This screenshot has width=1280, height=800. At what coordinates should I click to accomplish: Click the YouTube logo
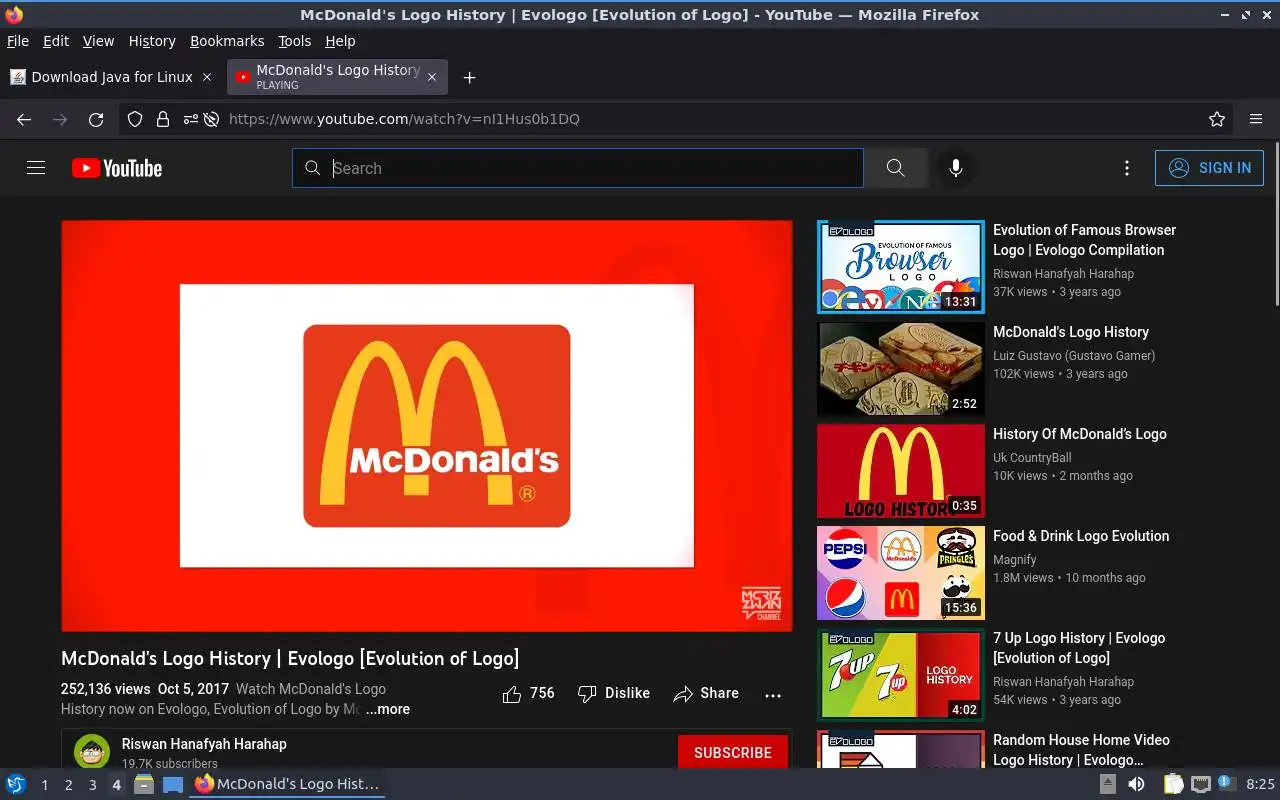[117, 168]
